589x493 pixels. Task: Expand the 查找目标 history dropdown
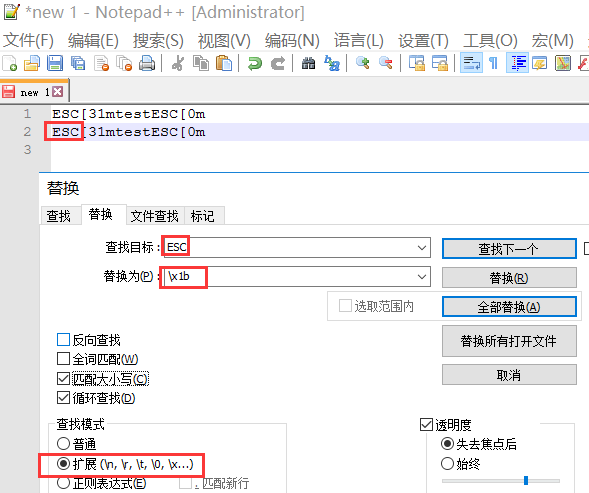(x=422, y=248)
